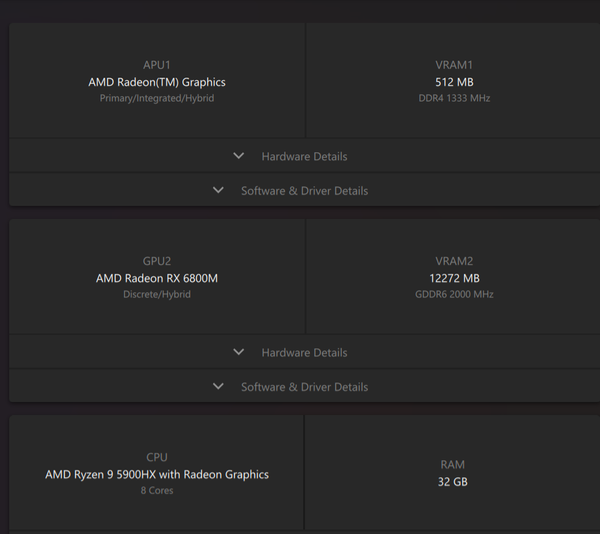Expand Hardware Details under APU1
This screenshot has height=534, width=600.
click(x=304, y=156)
